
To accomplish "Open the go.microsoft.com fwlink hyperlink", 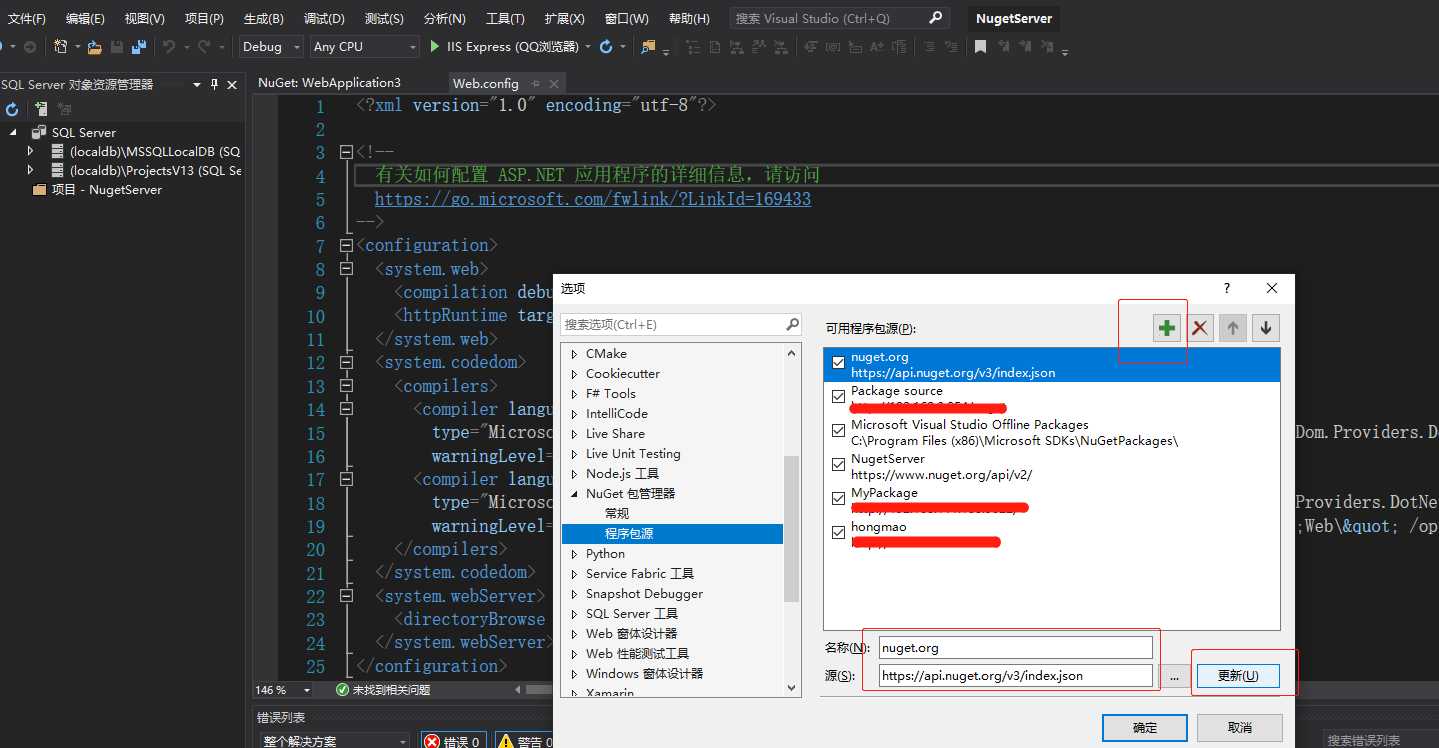I will tap(593, 199).
